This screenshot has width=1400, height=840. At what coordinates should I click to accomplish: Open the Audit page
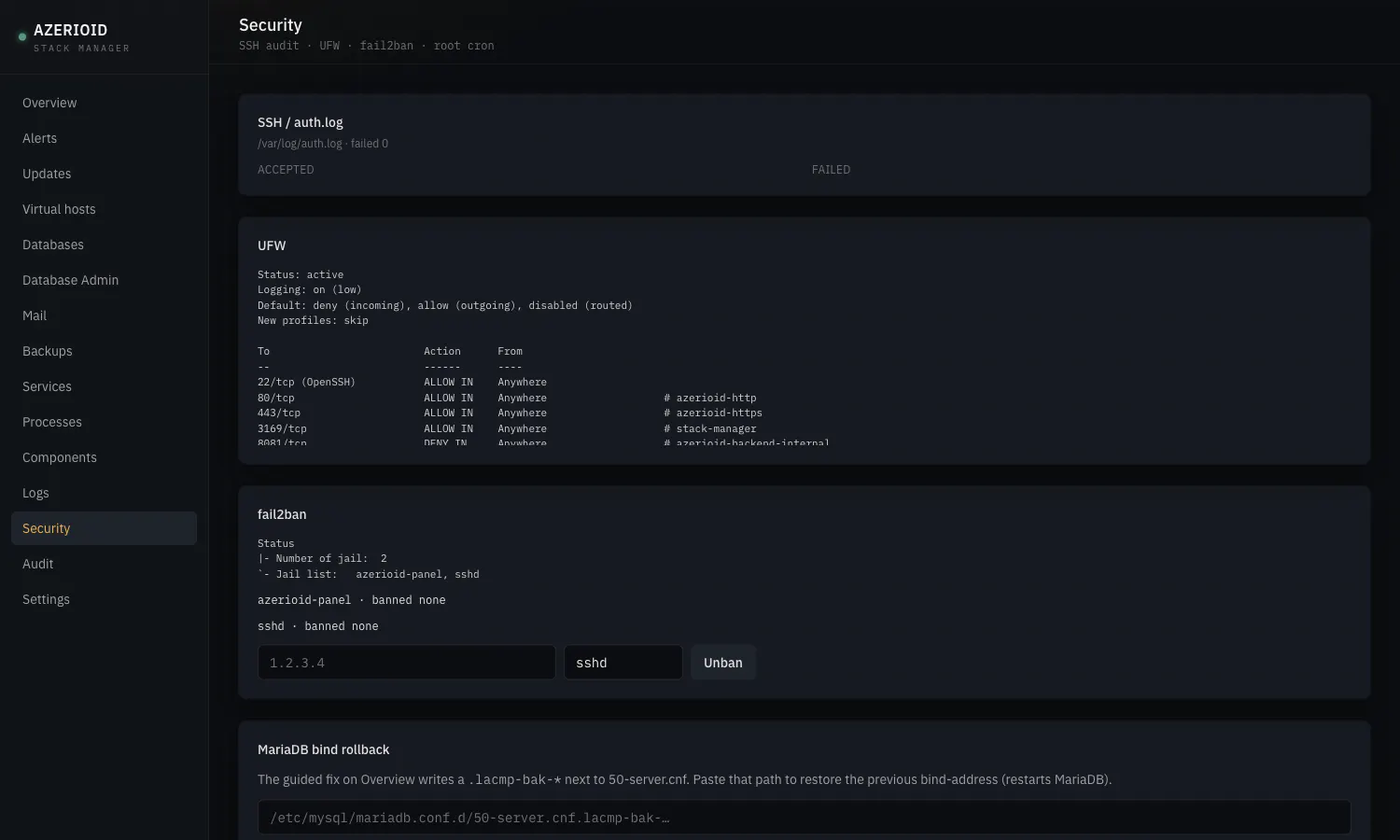coord(104,564)
